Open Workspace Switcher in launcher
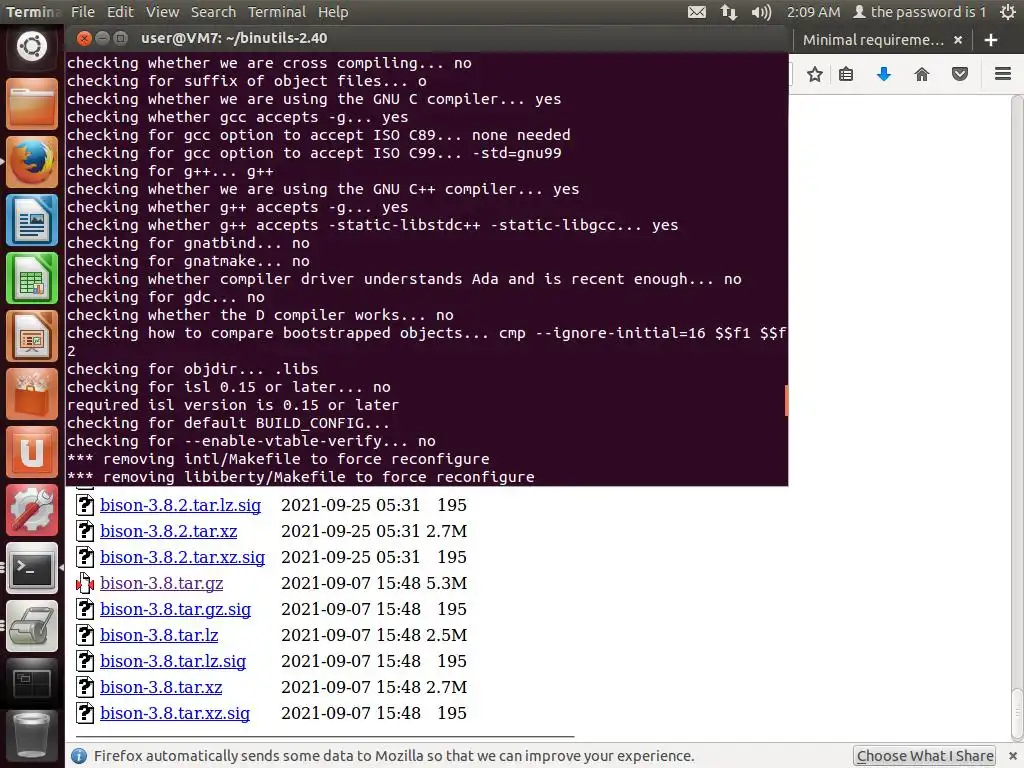Image resolution: width=1024 pixels, height=768 pixels. 31,683
